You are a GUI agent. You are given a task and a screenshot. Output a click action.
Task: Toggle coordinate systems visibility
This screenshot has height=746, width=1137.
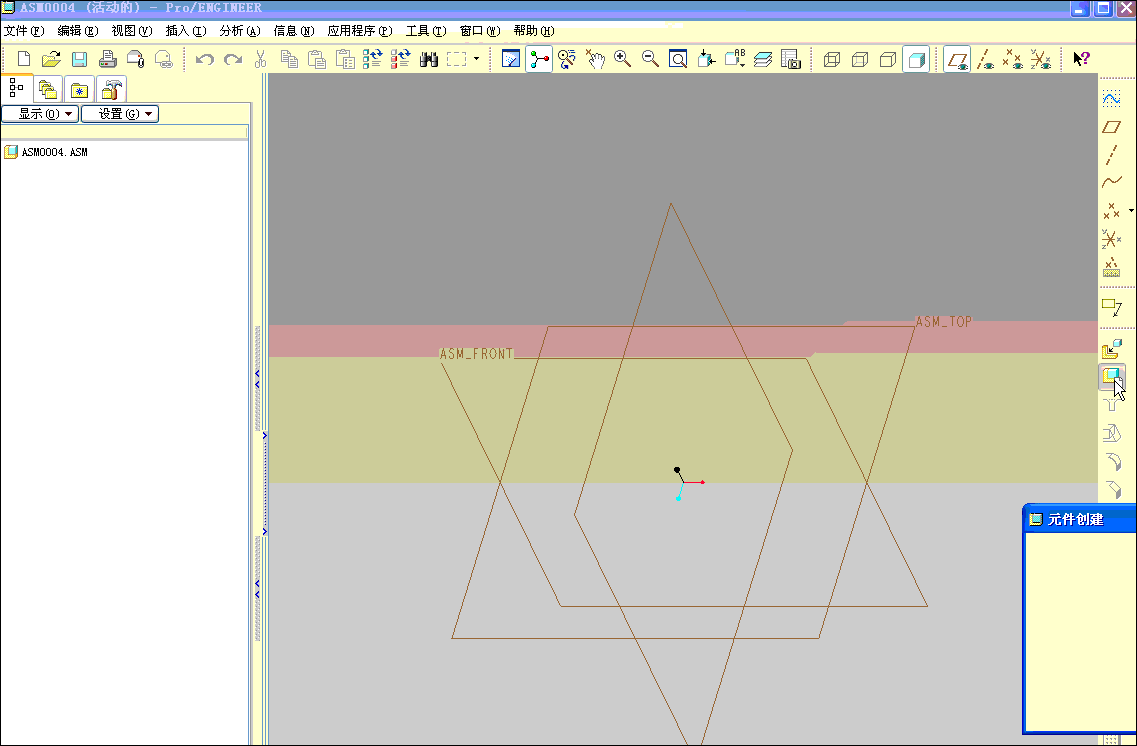pyautogui.click(x=1041, y=59)
